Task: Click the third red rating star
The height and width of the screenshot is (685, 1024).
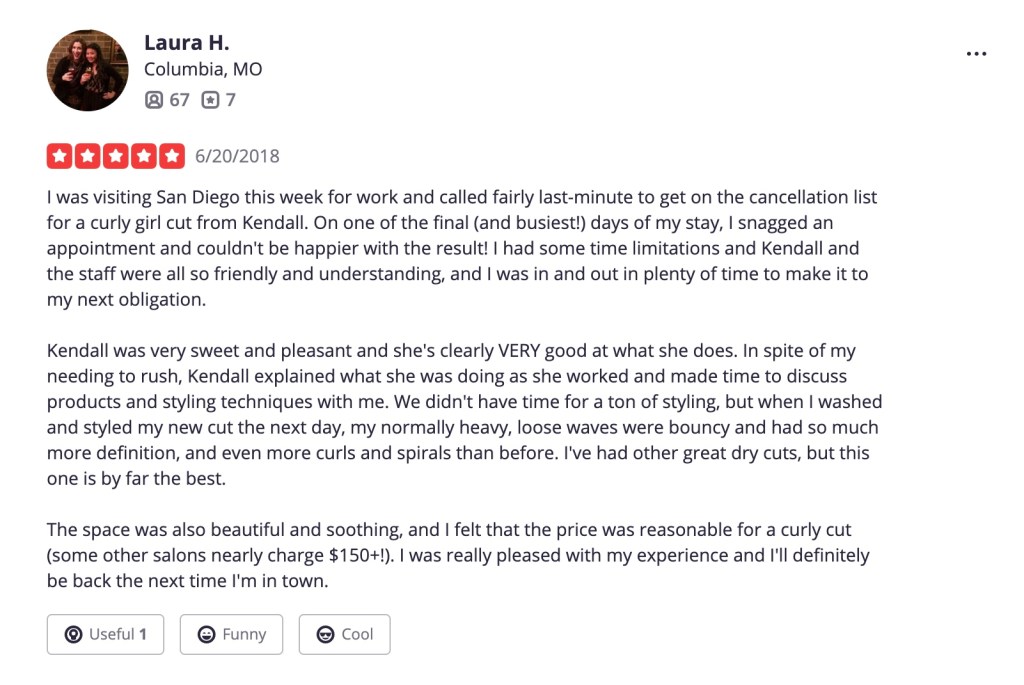Action: click(116, 156)
